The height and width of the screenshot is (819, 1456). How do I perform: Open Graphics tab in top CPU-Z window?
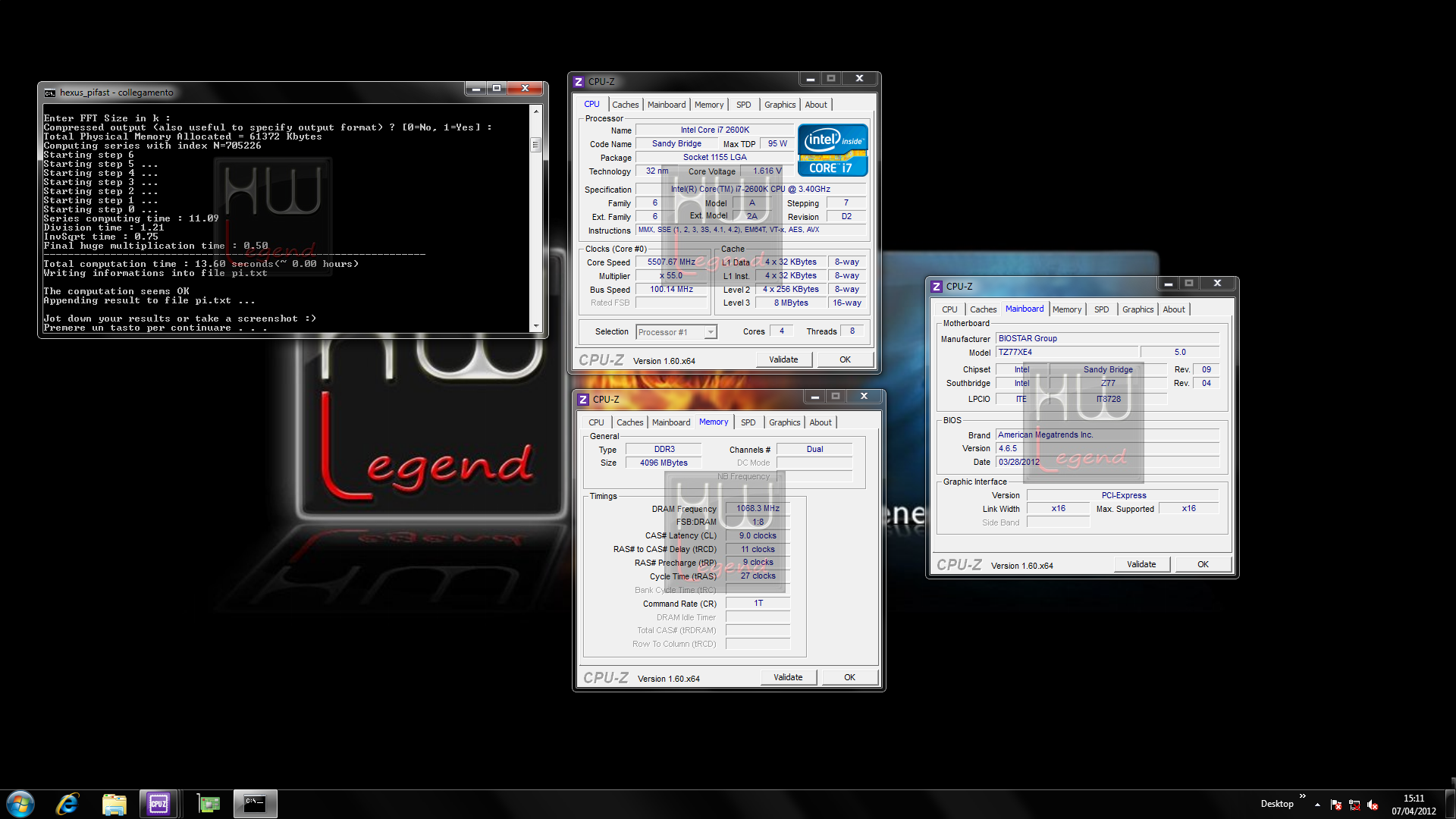coord(780,105)
